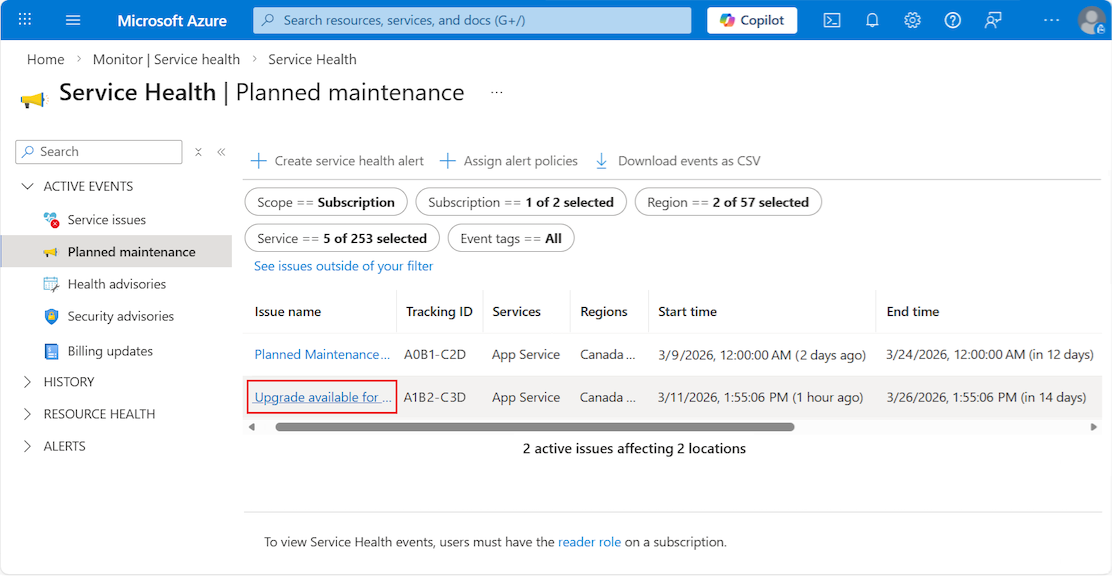Open the app launcher grid icon

[x=24, y=20]
